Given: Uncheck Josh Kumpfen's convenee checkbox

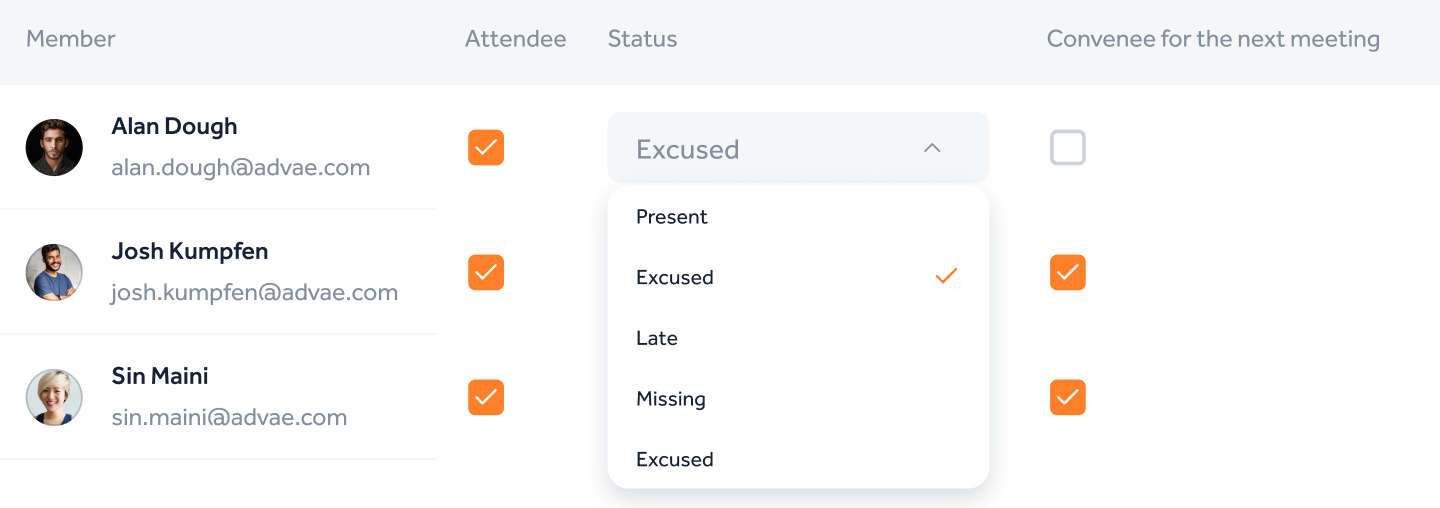Looking at the screenshot, I should (x=1067, y=272).
